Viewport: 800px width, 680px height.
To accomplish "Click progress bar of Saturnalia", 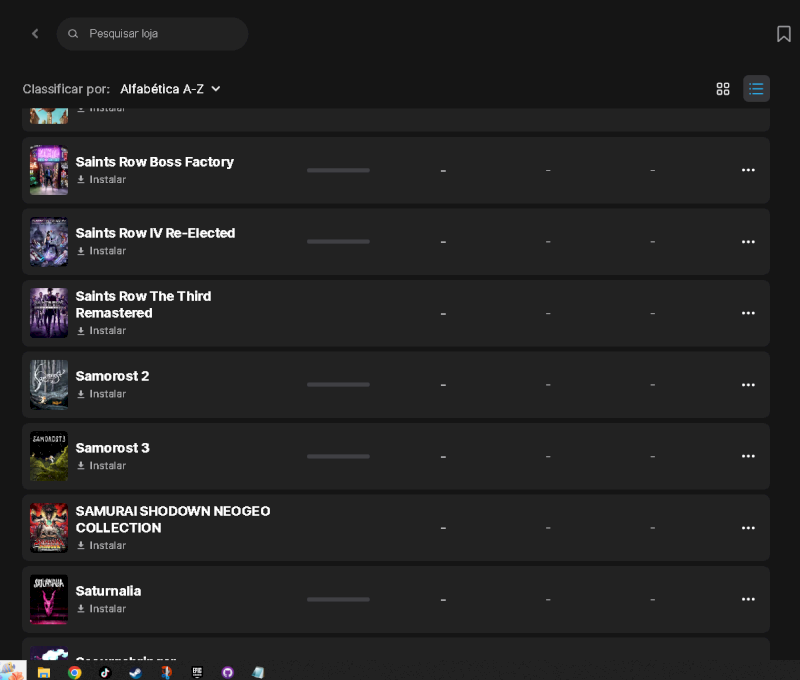I will coord(338,599).
